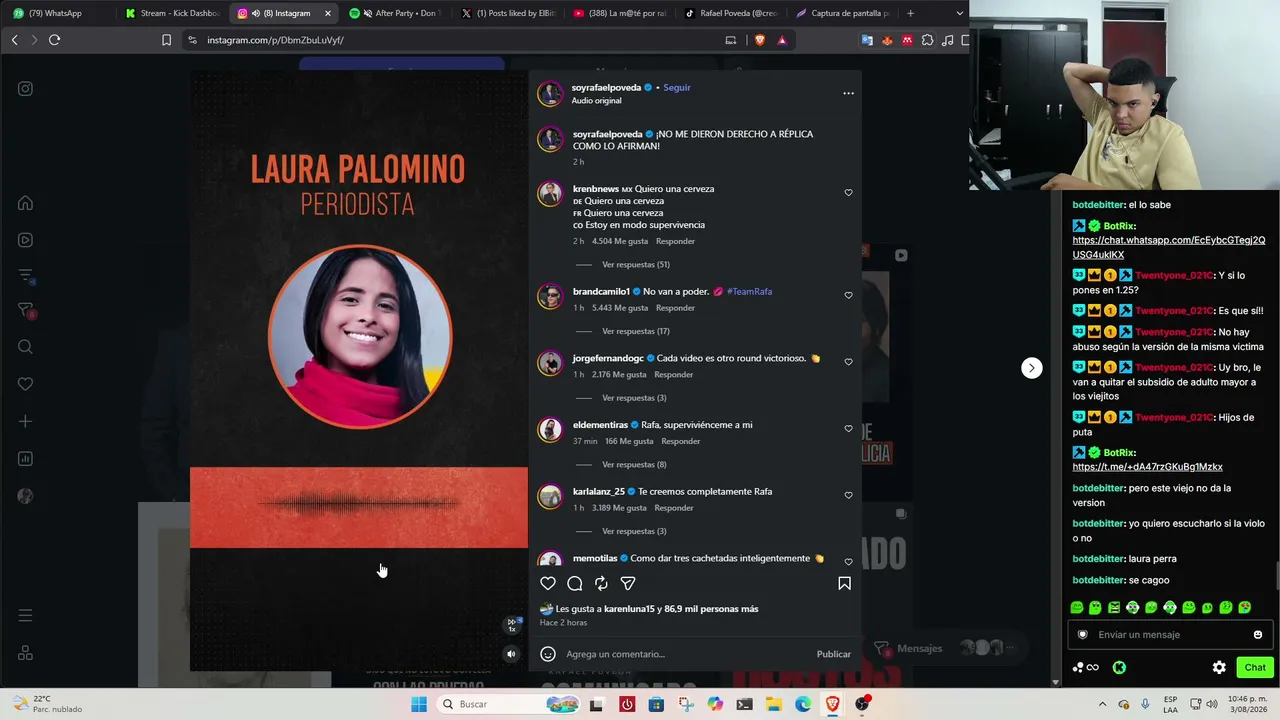The width and height of the screenshot is (1280, 720).
Task: Like the jorgefernandogc comment
Action: pos(848,362)
